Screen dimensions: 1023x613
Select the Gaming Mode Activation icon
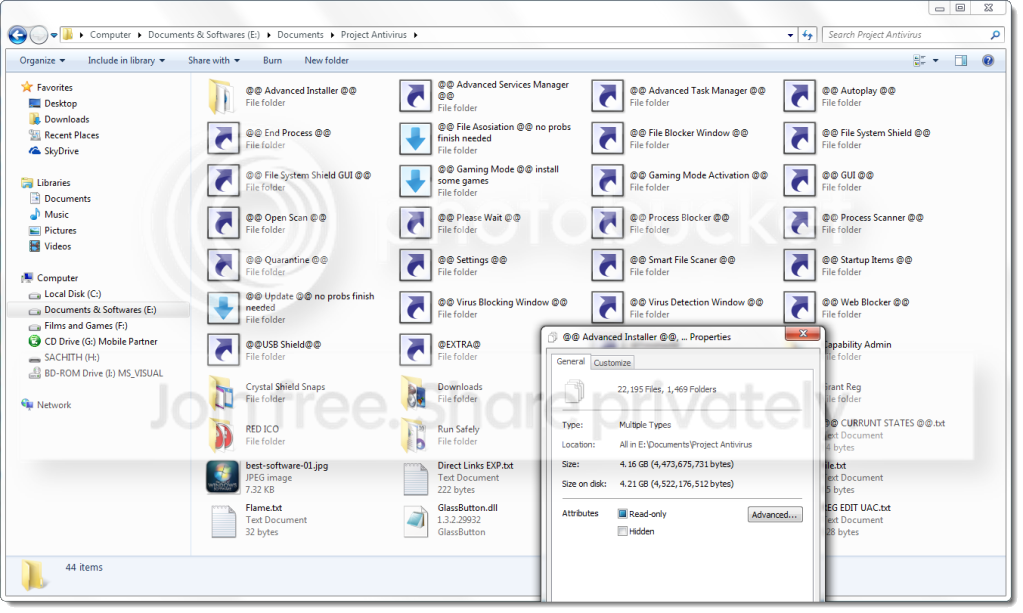[x=607, y=181]
